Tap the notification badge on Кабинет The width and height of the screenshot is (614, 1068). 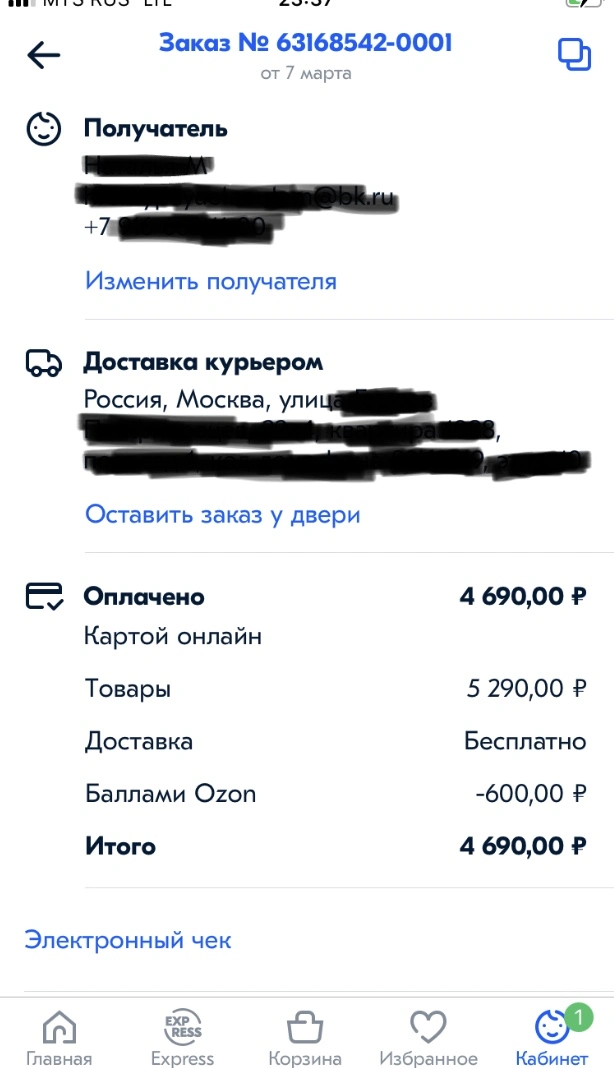tap(579, 1018)
